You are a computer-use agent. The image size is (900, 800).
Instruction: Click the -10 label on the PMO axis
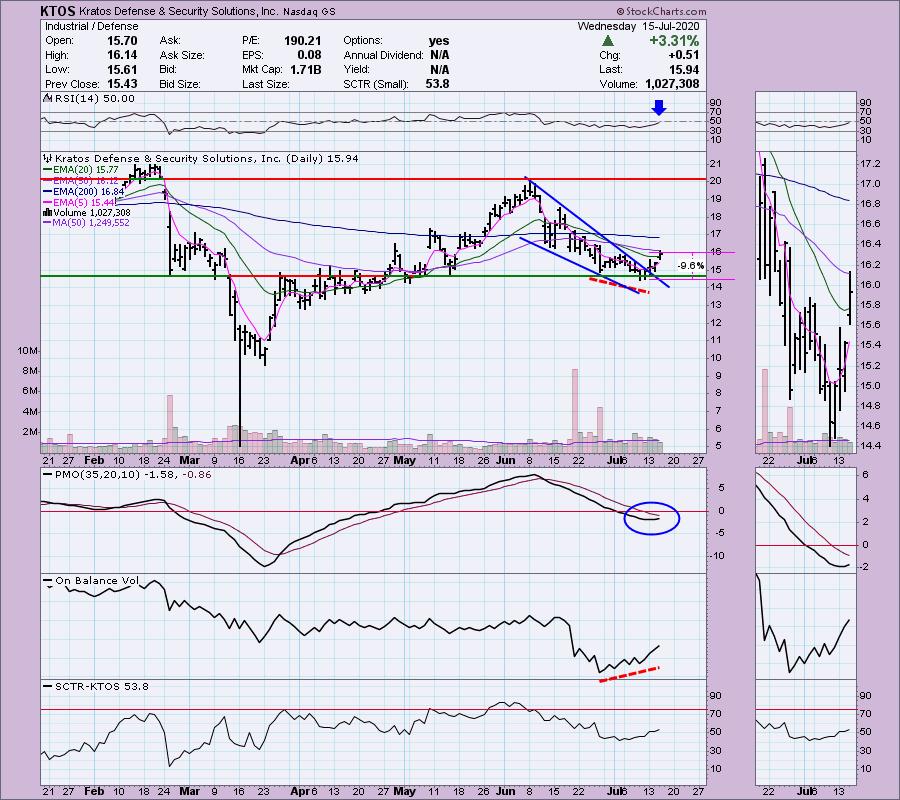pos(716,556)
